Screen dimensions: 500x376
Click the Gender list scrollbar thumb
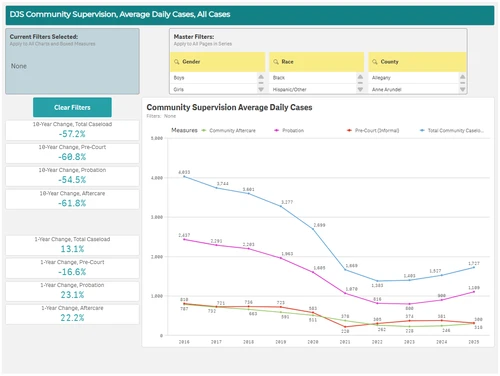[261, 83]
